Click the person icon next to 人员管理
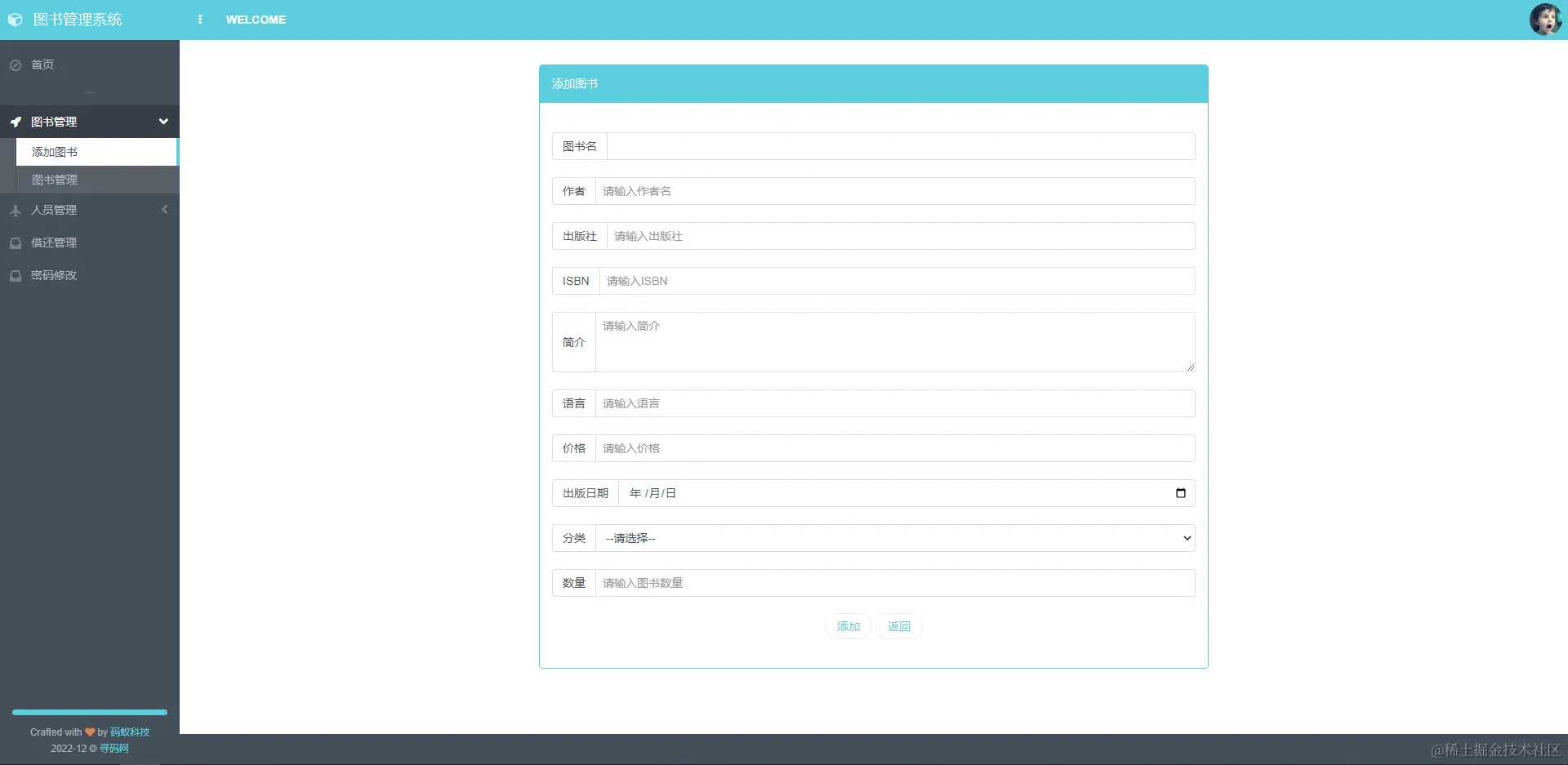The width and height of the screenshot is (1568, 765). click(x=15, y=210)
